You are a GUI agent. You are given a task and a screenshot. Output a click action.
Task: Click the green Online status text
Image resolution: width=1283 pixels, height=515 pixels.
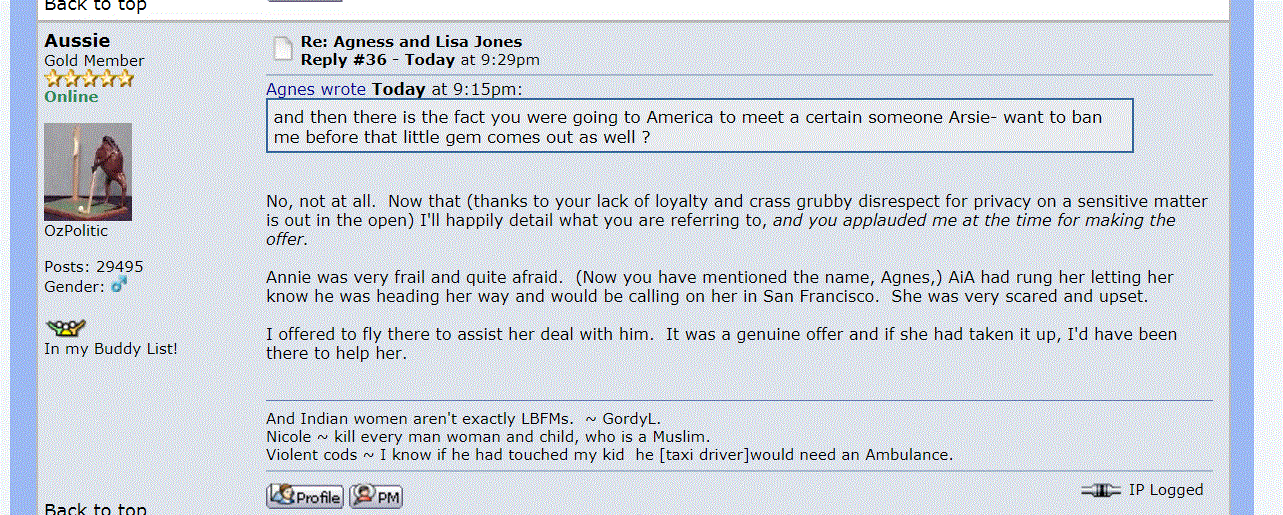(x=71, y=97)
